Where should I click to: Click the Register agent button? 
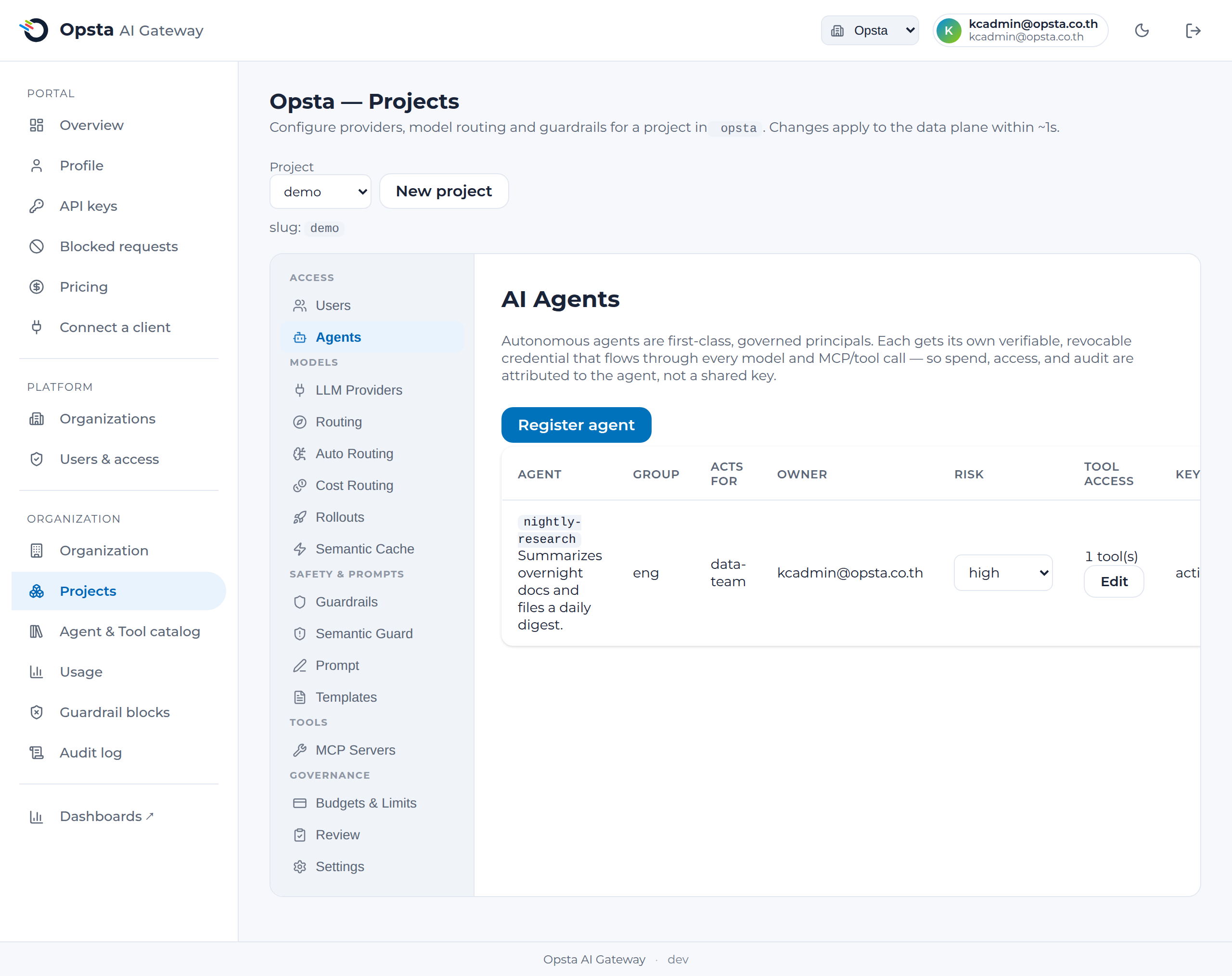point(576,424)
